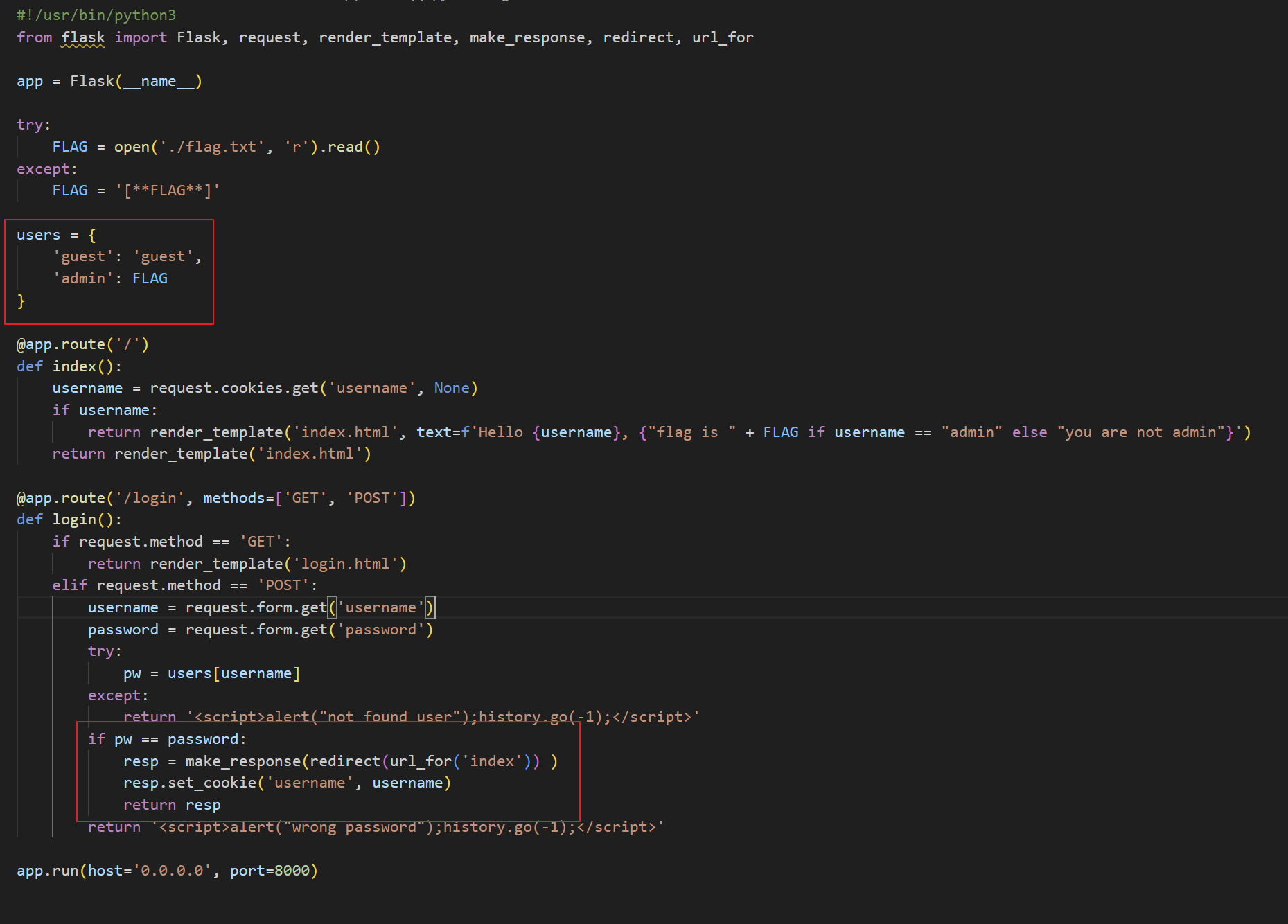
Task: Click the "wrong password" alert return line
Action: pos(376,827)
